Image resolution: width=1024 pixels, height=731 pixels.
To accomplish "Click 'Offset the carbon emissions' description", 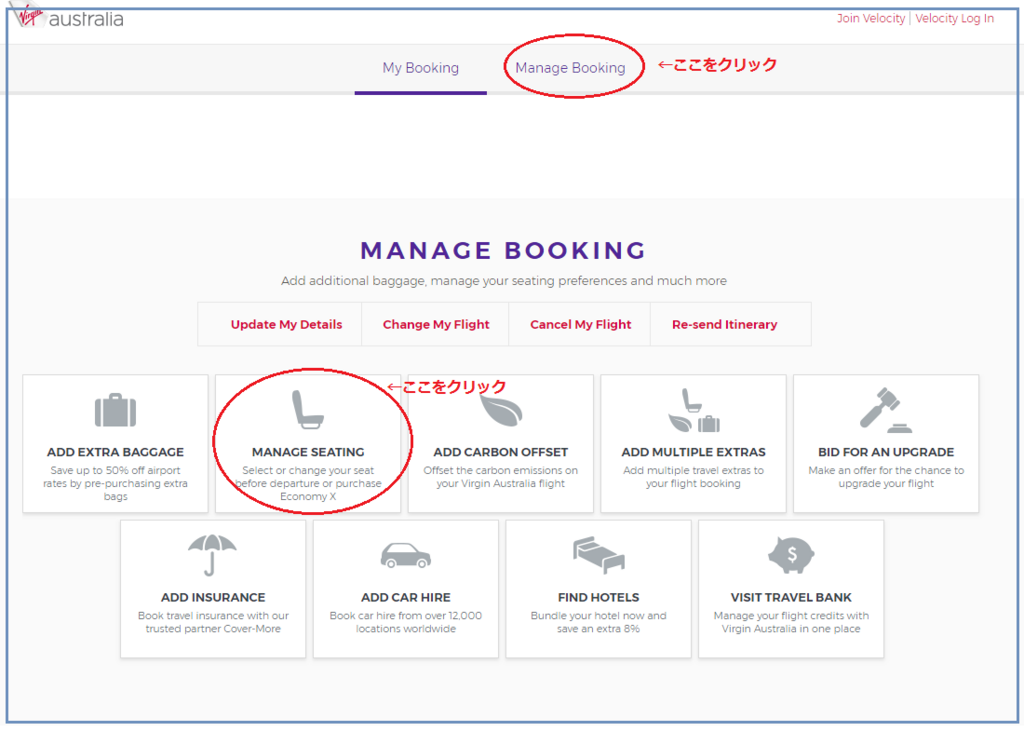I will [x=501, y=477].
